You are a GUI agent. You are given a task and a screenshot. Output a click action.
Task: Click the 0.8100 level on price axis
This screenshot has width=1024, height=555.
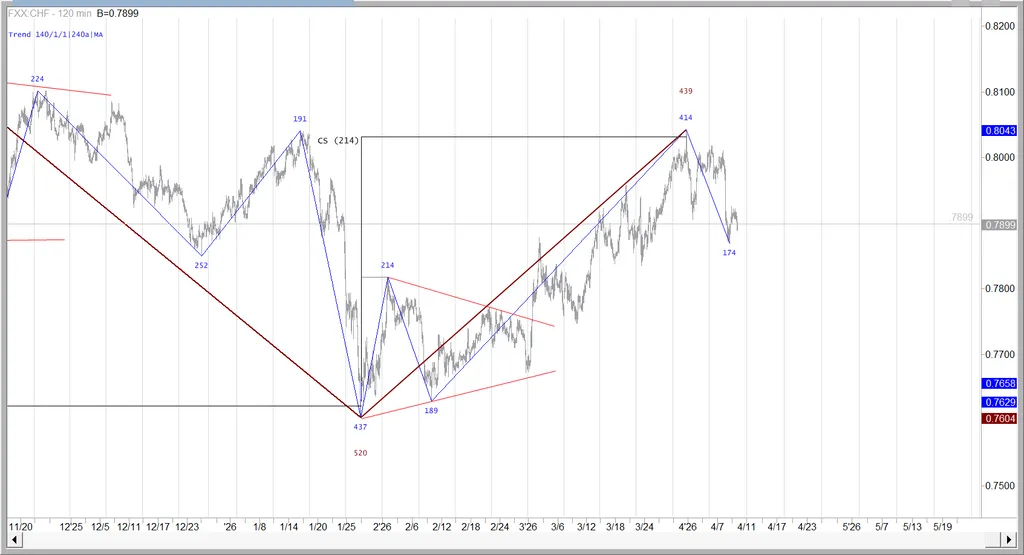1000,92
